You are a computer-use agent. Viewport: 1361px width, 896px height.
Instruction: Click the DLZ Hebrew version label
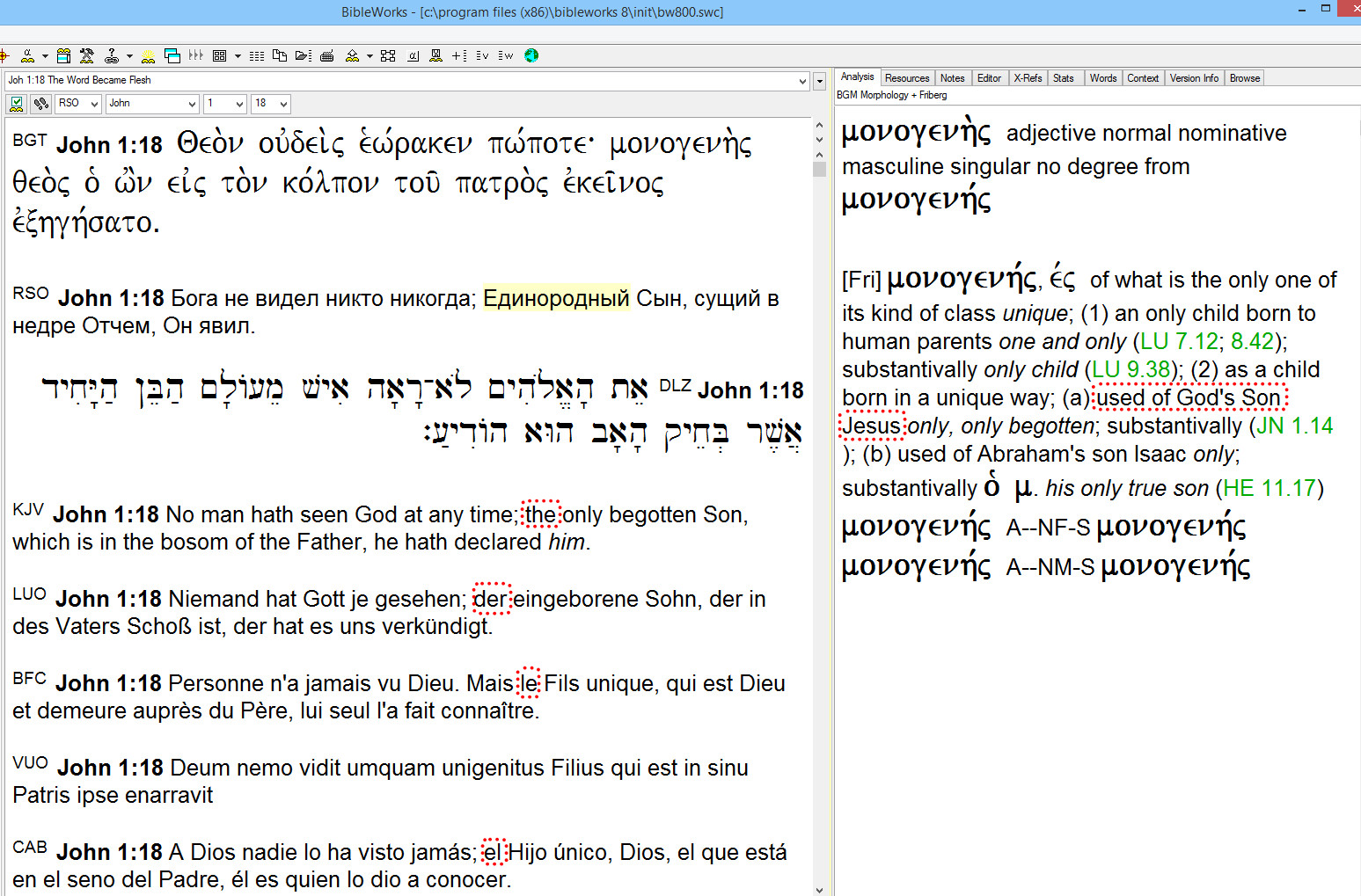tap(675, 385)
